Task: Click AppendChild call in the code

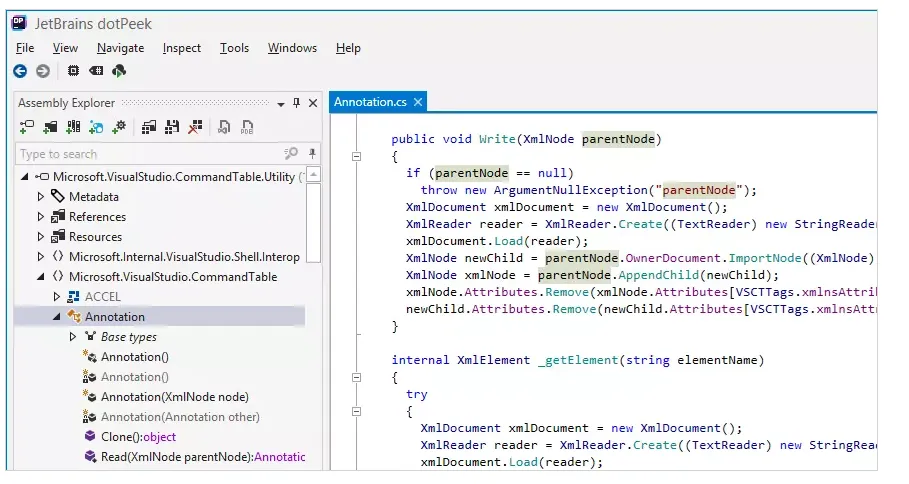Action: click(x=659, y=275)
